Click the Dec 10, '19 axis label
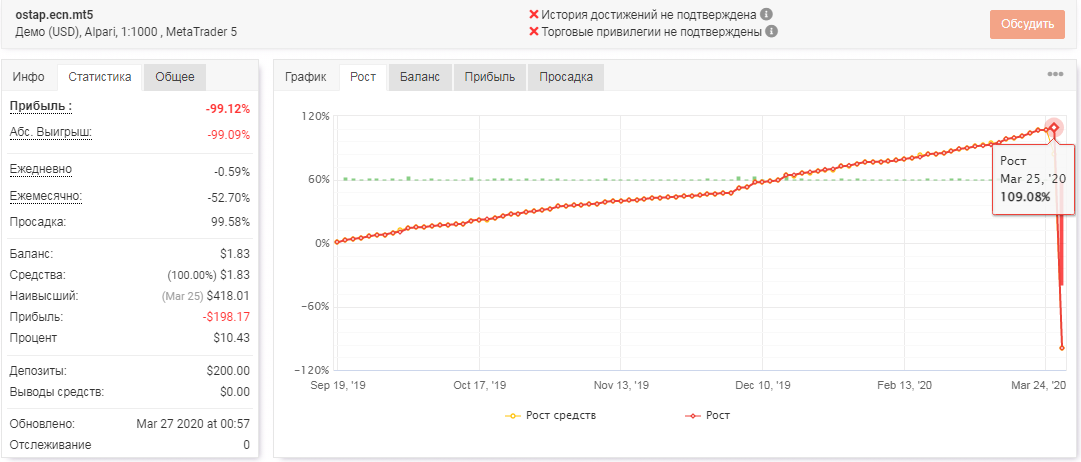 [x=762, y=385]
